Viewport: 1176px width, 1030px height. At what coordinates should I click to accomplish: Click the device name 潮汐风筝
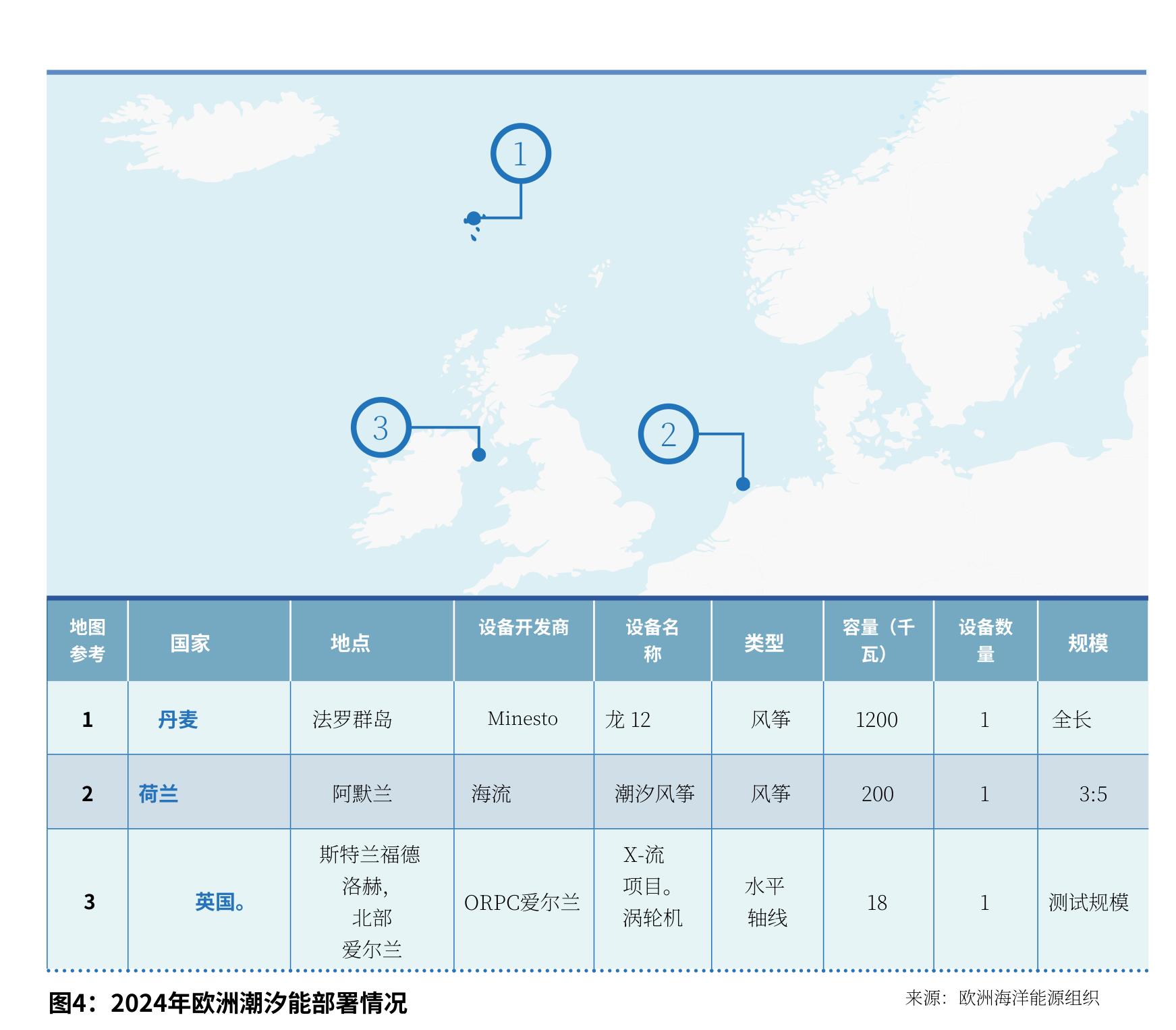654,794
